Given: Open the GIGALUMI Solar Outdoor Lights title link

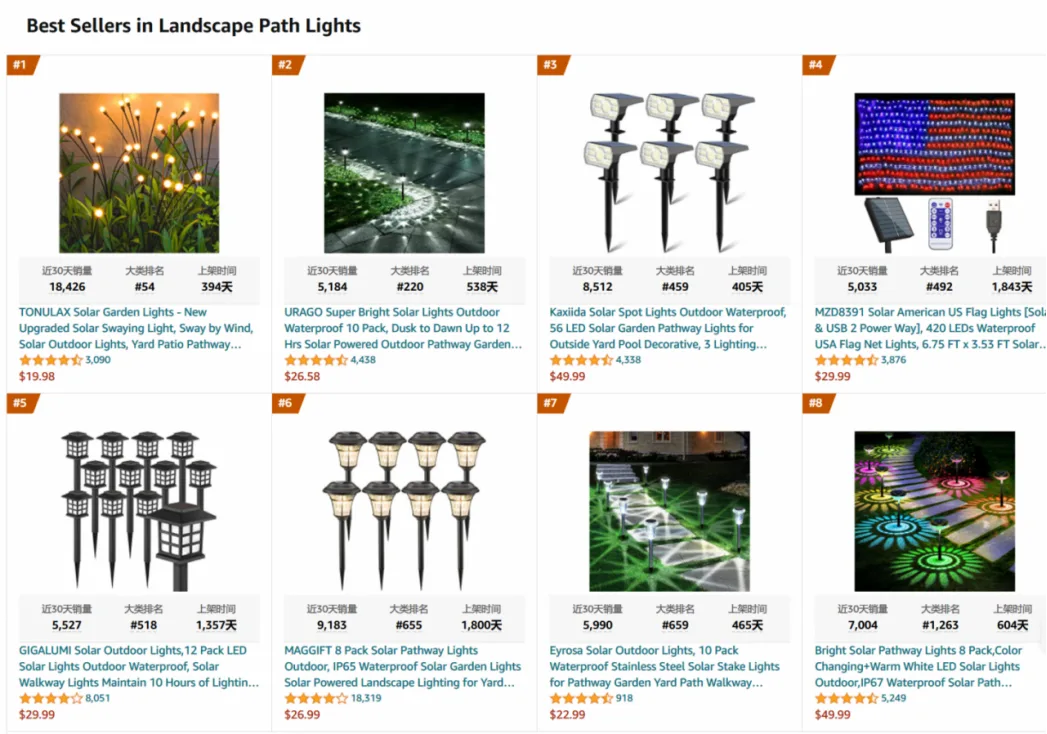Looking at the screenshot, I should (x=139, y=666).
